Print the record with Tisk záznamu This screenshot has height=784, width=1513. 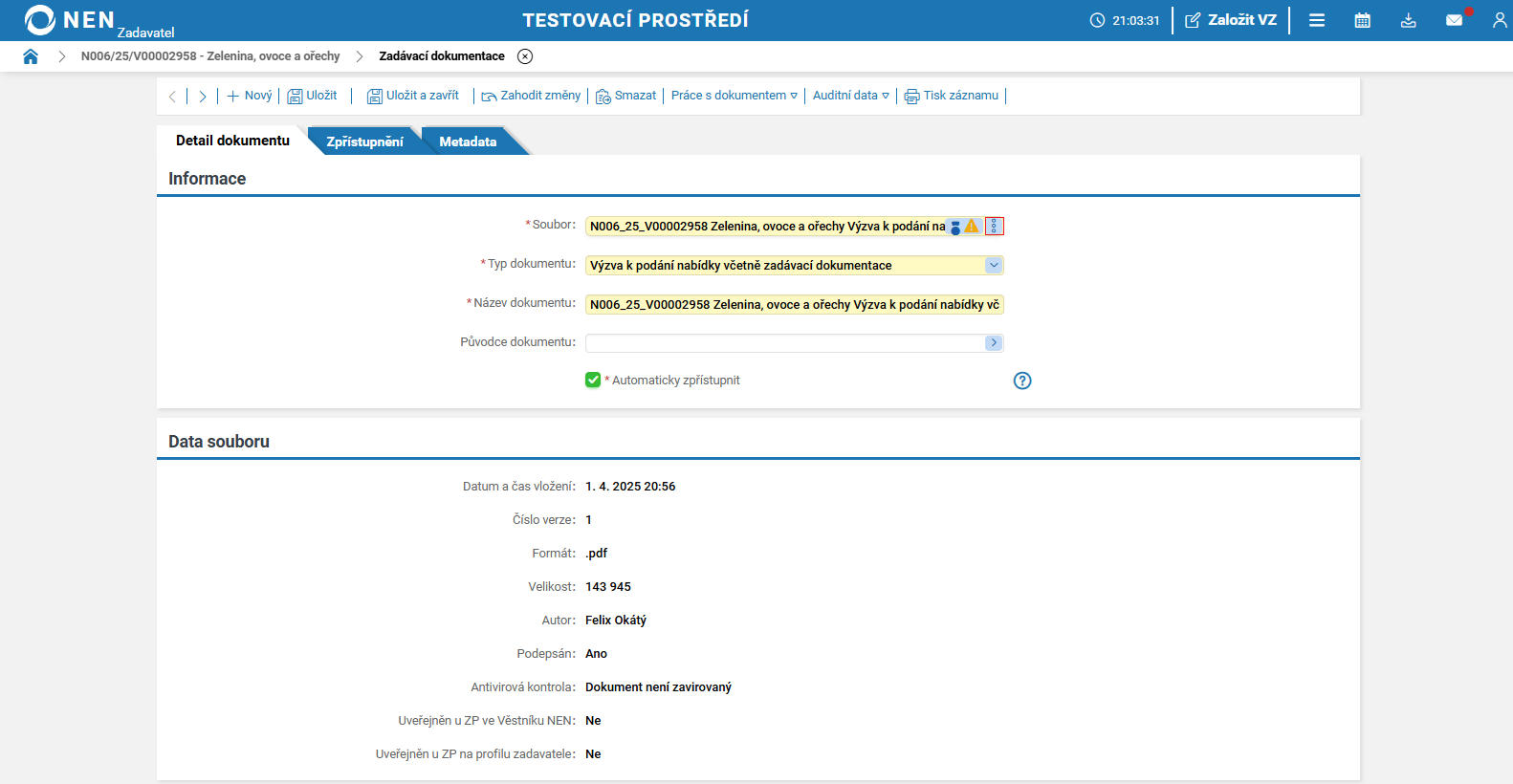[x=952, y=96]
